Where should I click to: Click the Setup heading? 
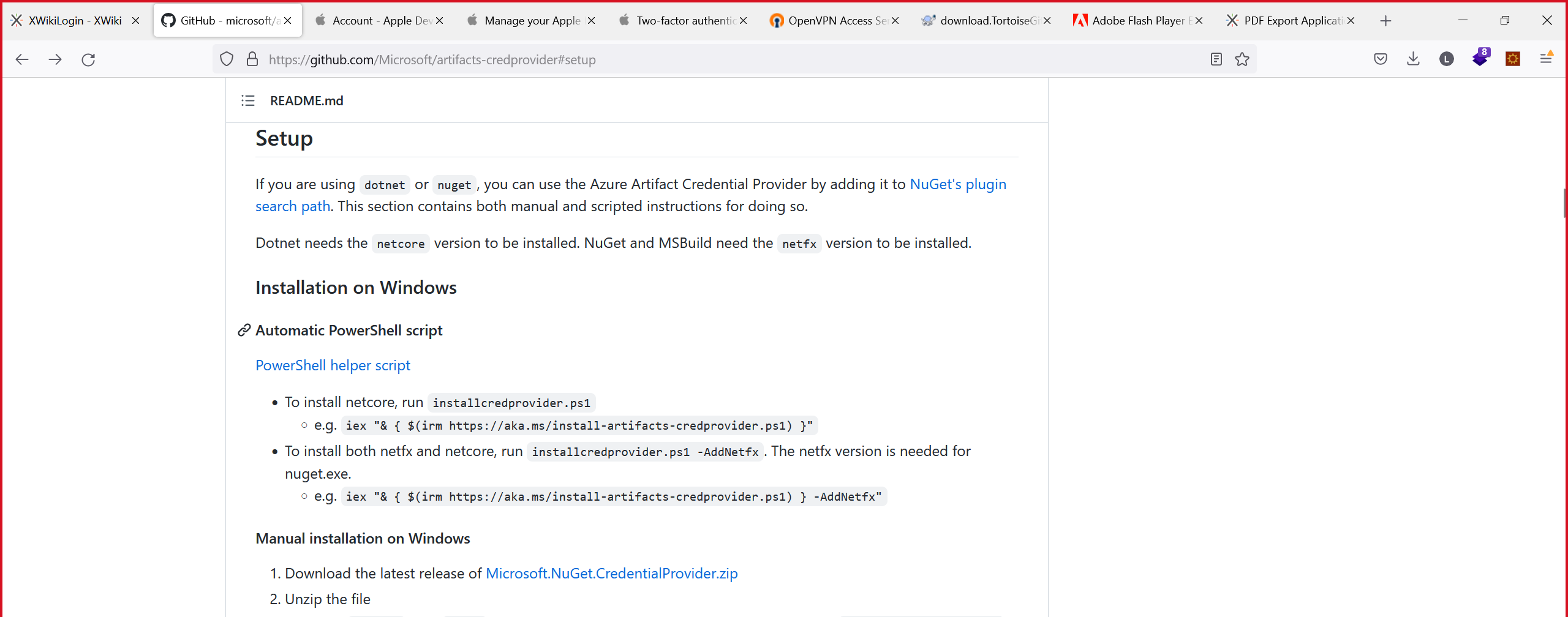(x=284, y=138)
